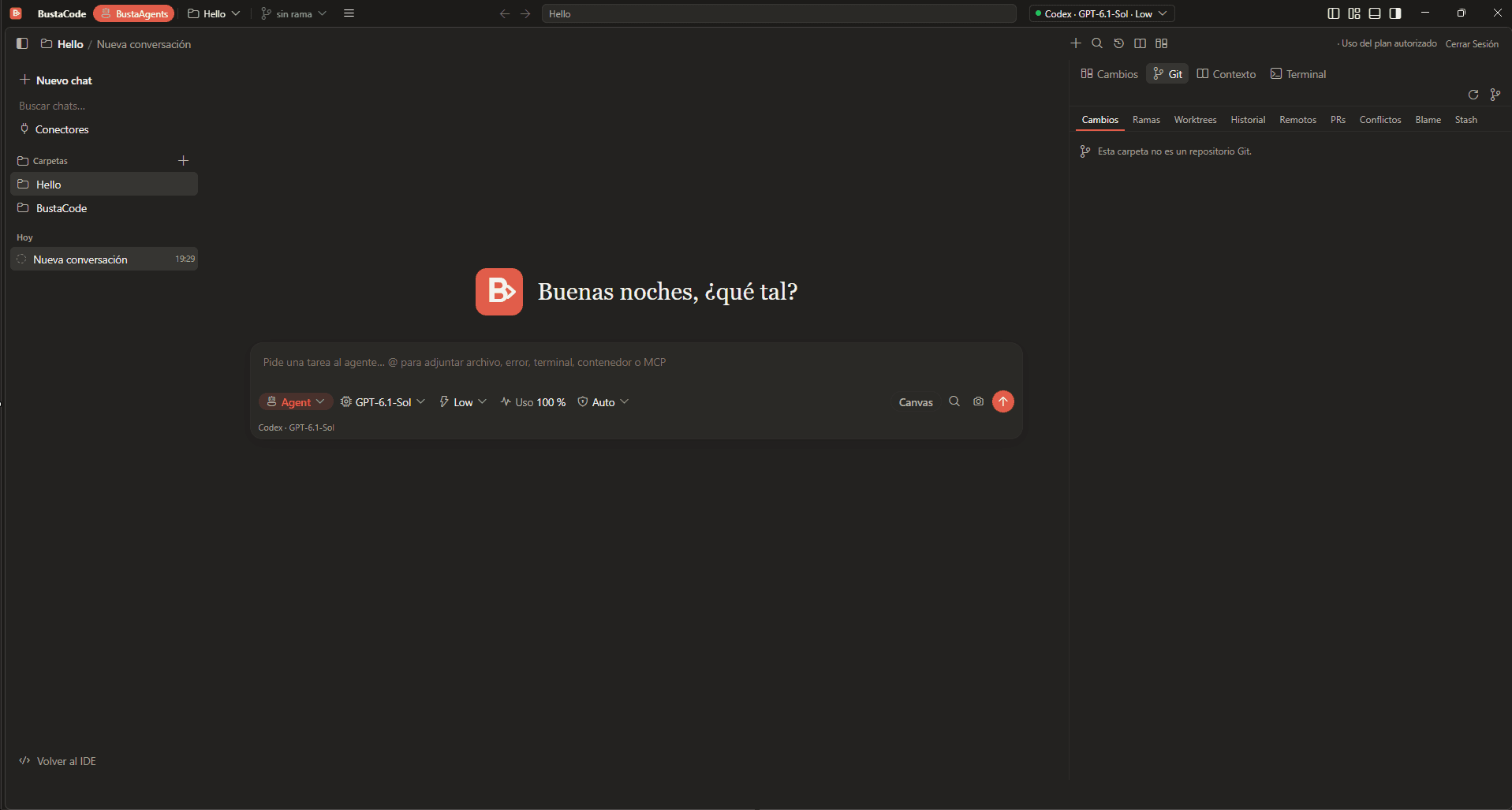Image resolution: width=1512 pixels, height=810 pixels.
Task: Refresh the Git panel
Action: pyautogui.click(x=1473, y=95)
